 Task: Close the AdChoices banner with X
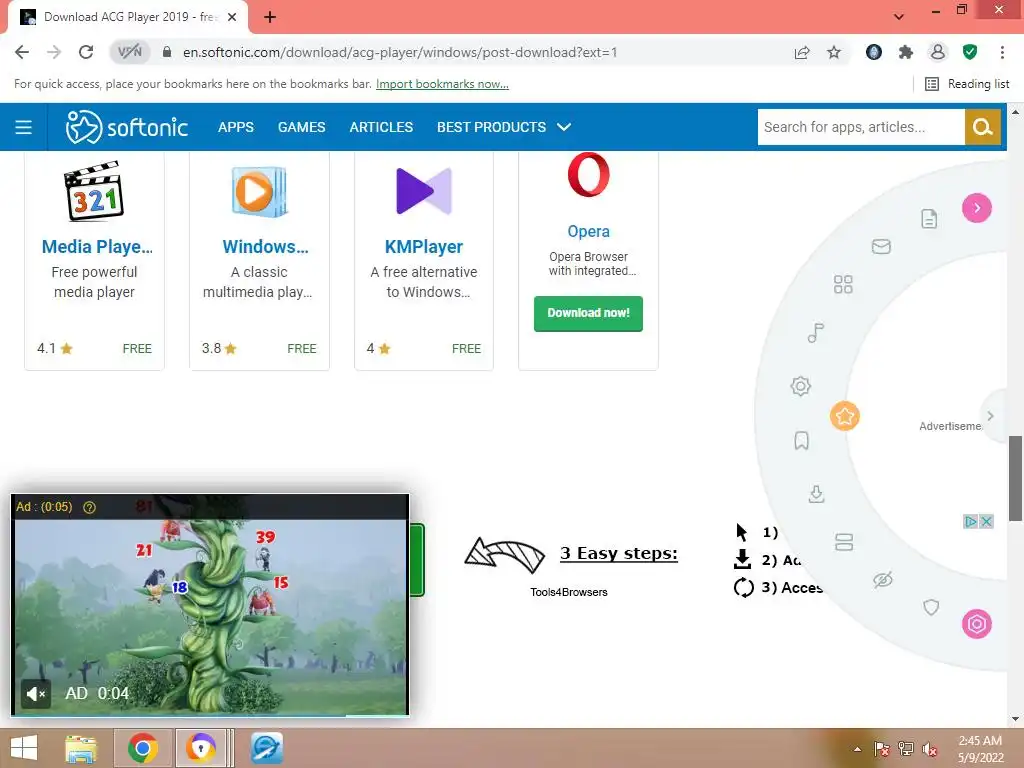[986, 521]
